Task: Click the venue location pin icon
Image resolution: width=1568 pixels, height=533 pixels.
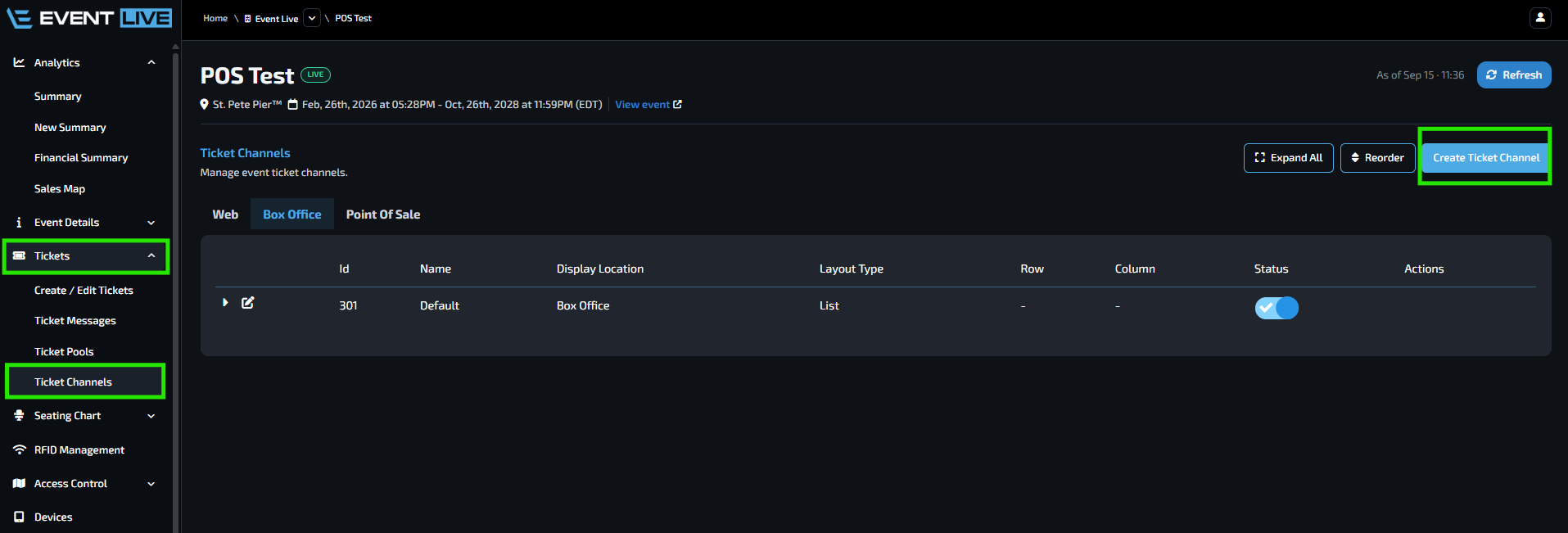Action: click(x=205, y=105)
